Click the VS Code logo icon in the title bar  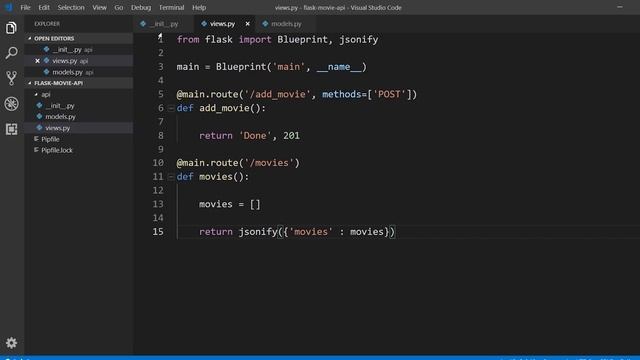9,7
